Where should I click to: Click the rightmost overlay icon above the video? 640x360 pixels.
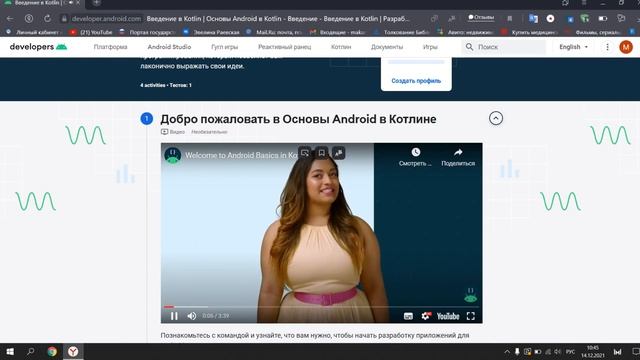click(x=338, y=153)
